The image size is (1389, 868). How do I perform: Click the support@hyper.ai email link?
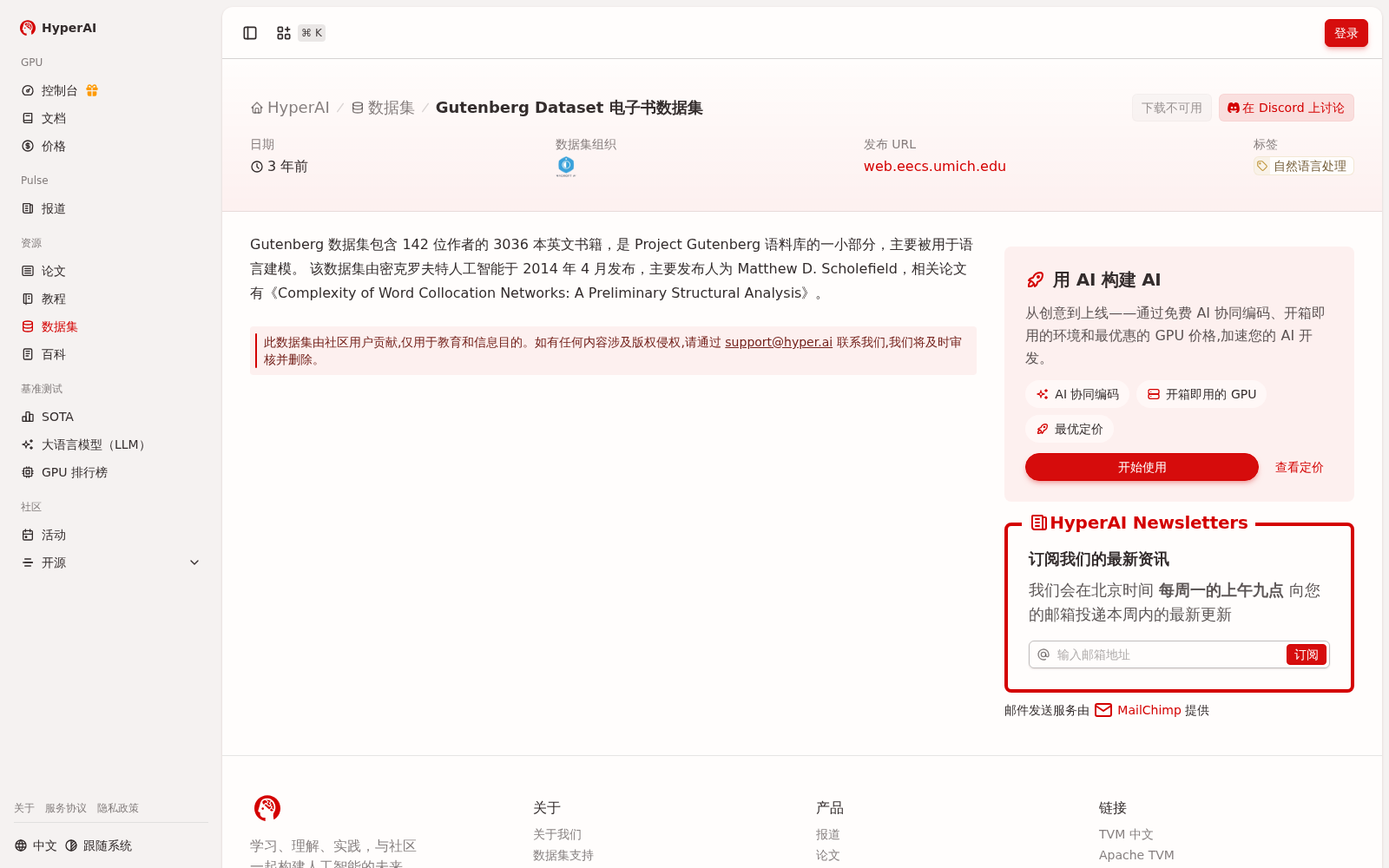[779, 342]
